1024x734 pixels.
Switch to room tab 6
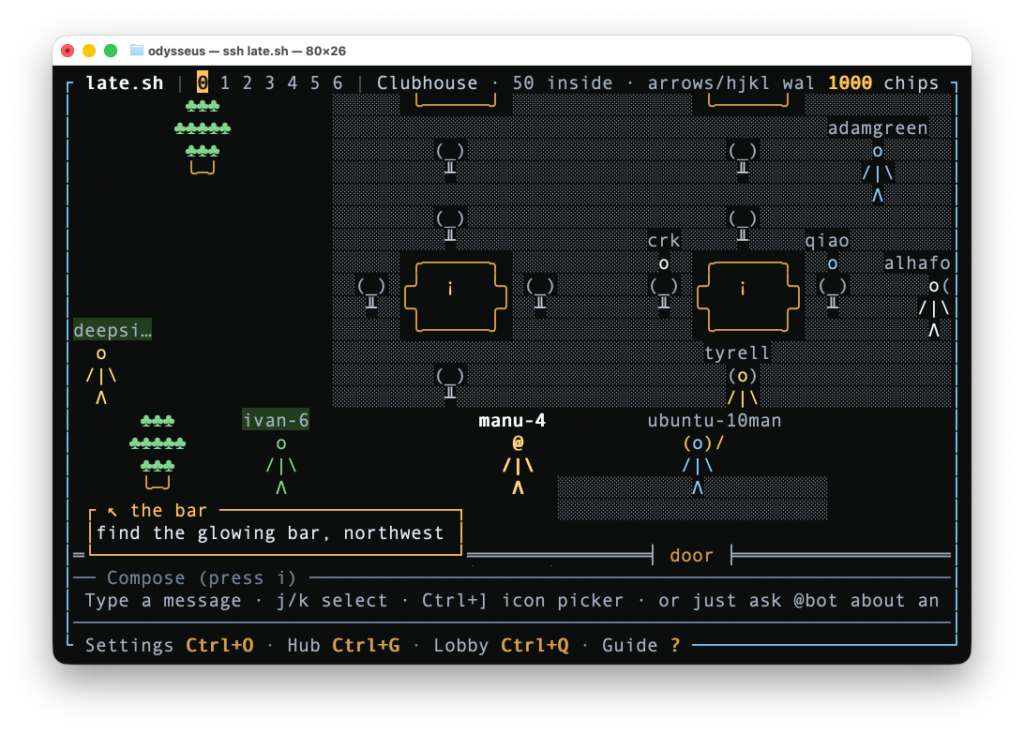pyautogui.click(x=338, y=83)
